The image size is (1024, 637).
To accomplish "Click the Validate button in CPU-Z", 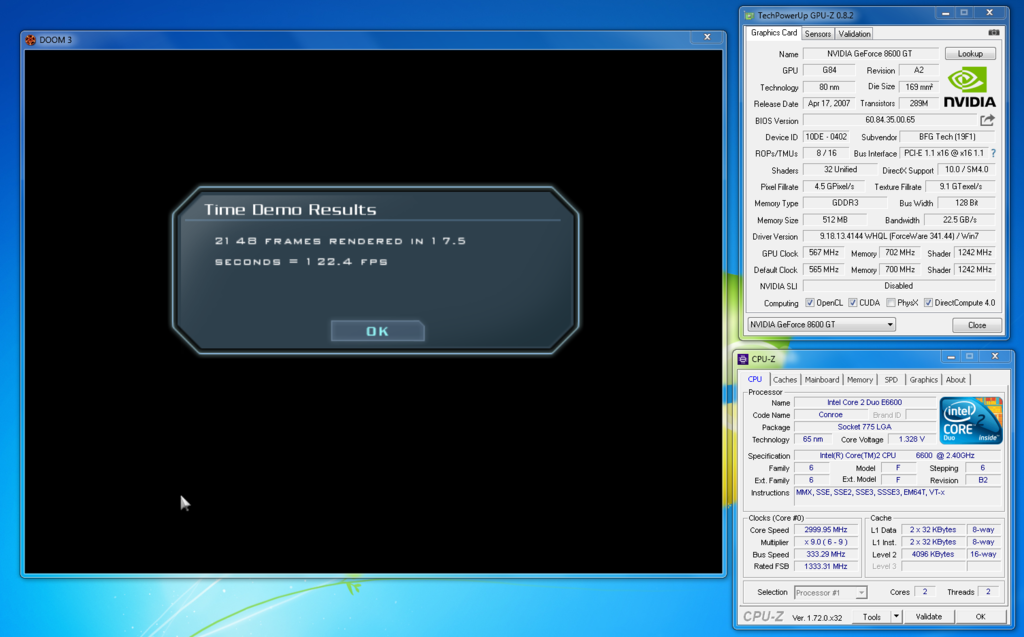I will [929, 616].
